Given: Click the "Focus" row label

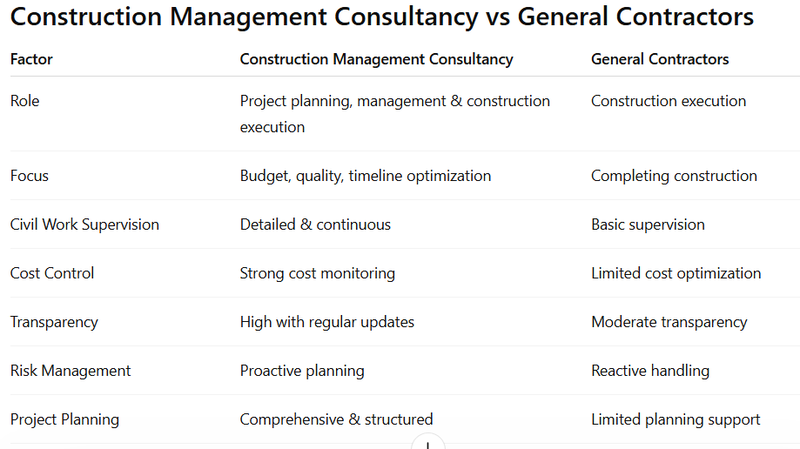Looking at the screenshot, I should (29, 176).
